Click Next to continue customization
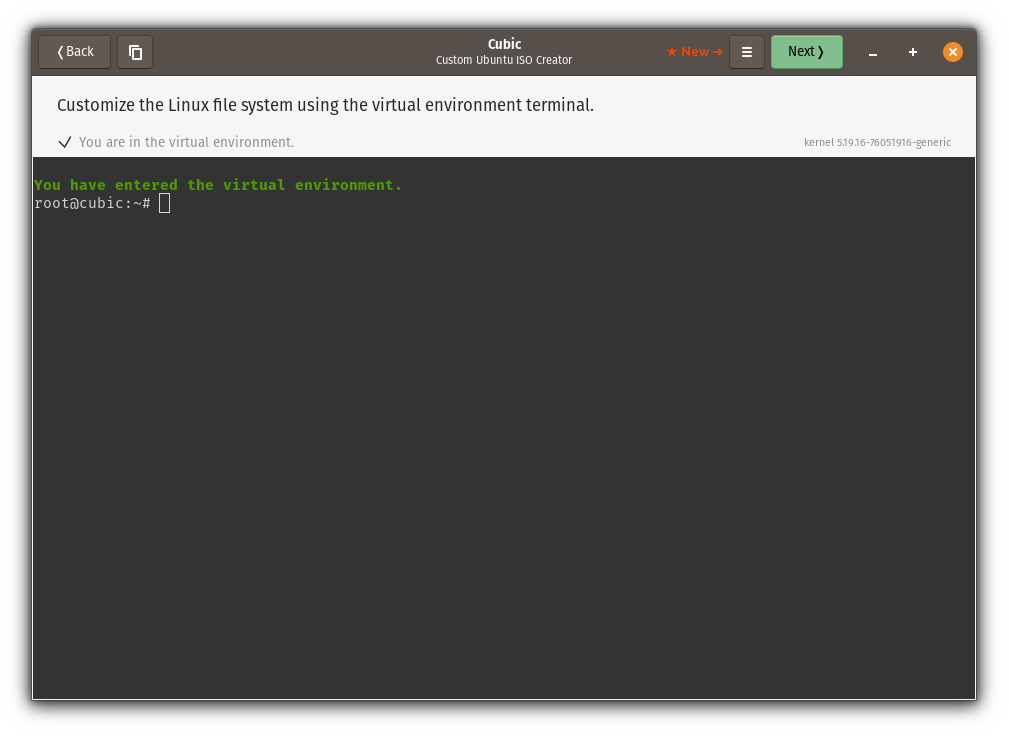Image resolution: width=1009 pixels, height=736 pixels. point(806,51)
